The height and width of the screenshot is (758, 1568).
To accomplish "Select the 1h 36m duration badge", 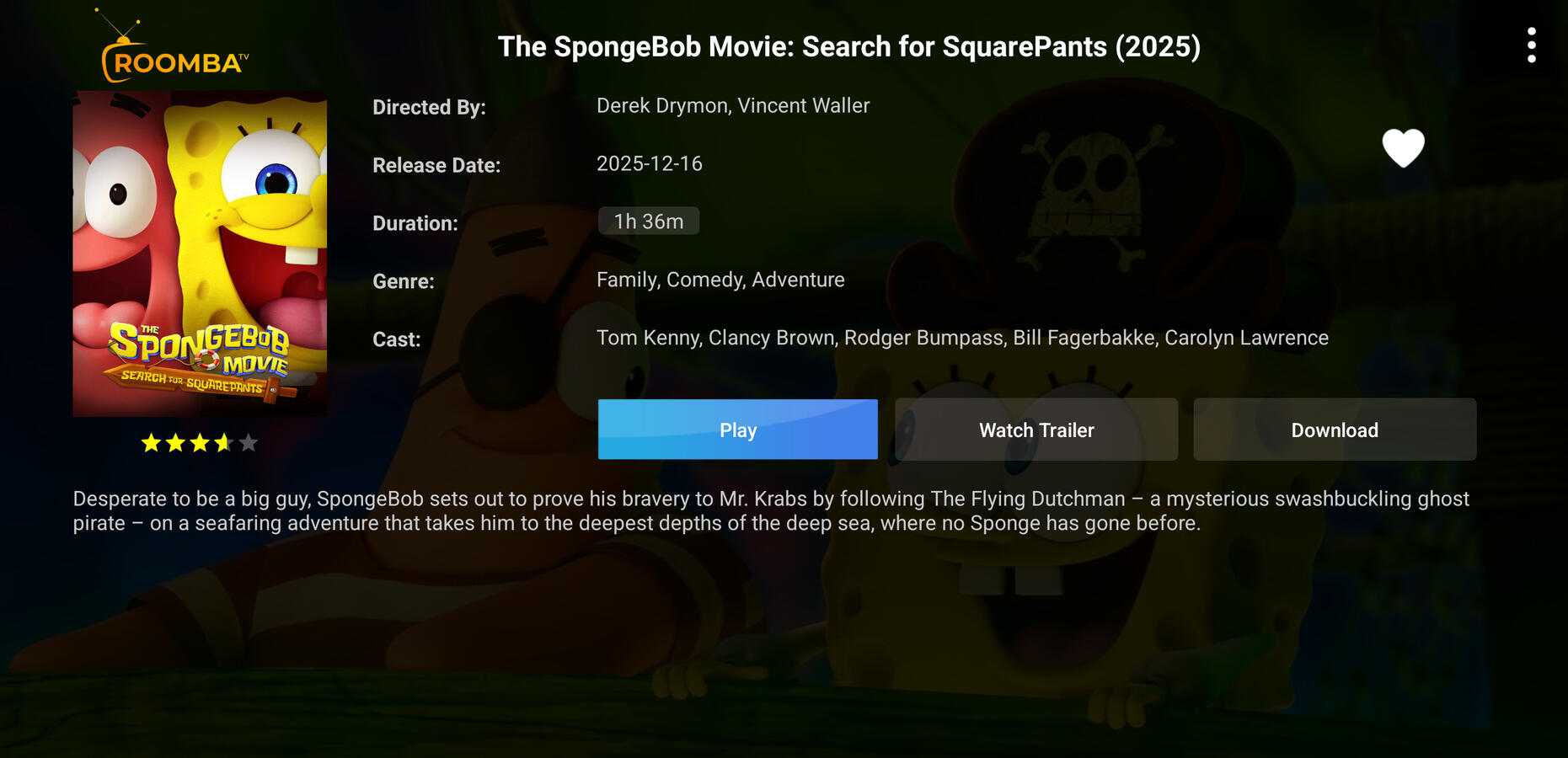I will click(648, 222).
